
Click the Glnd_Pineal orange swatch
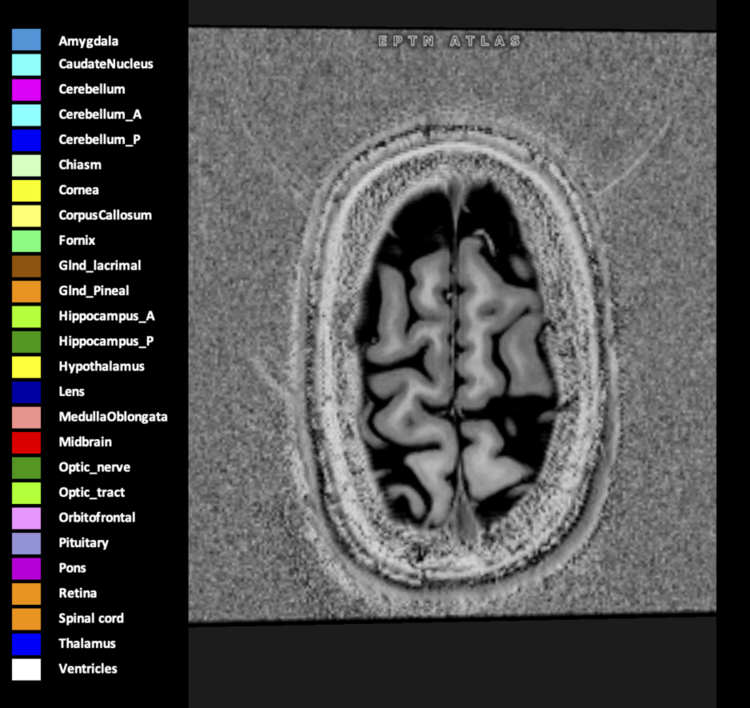point(26,291)
